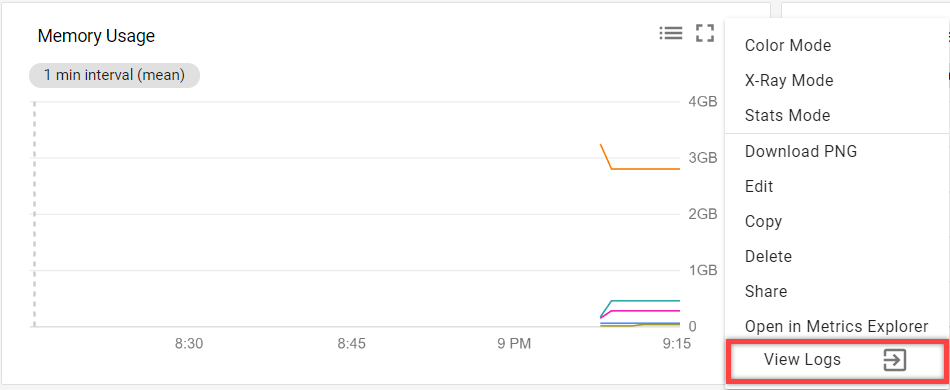Click the Memory Usage chart title
This screenshot has height=390, width=950.
96,36
